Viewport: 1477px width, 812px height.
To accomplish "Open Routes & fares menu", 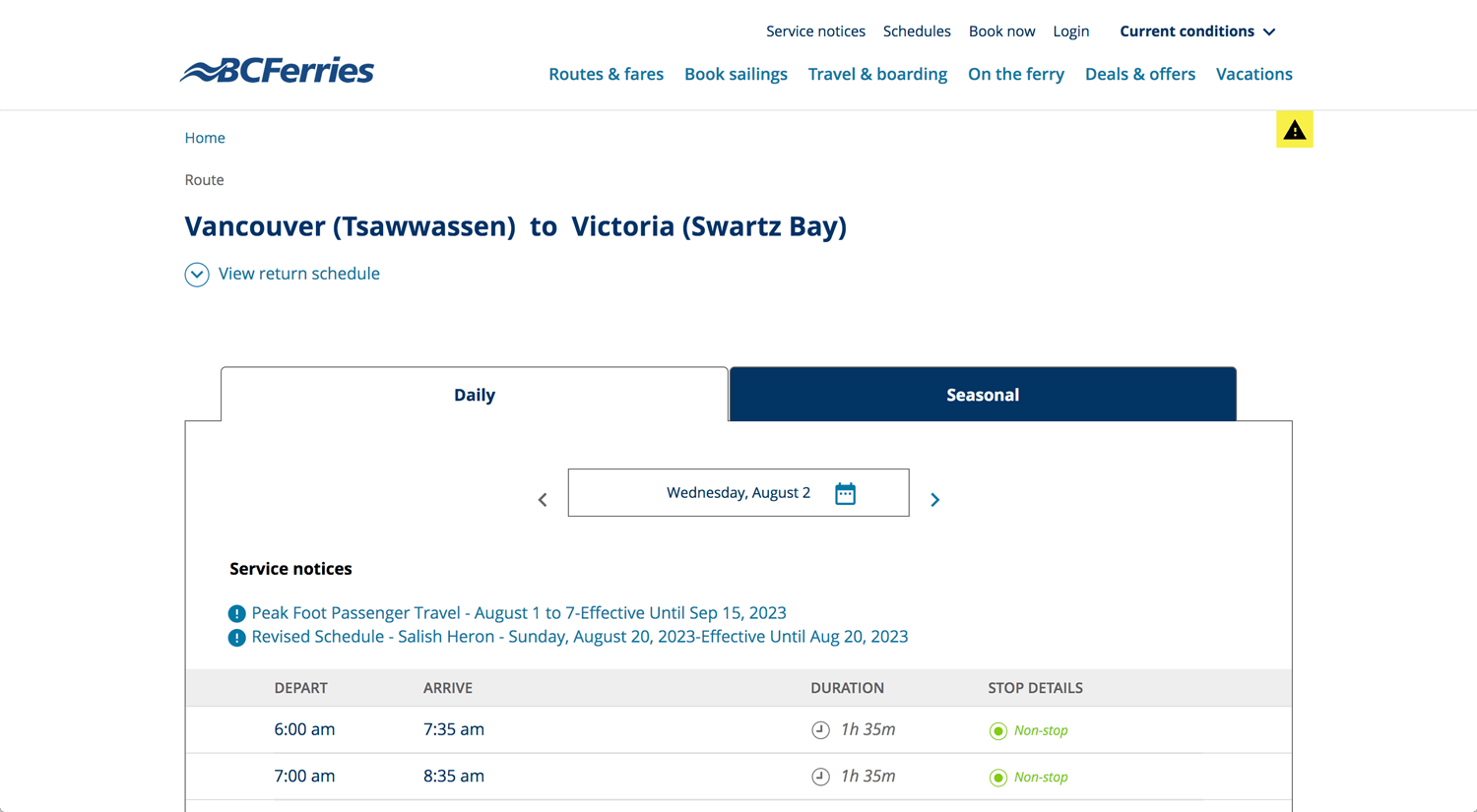I will [606, 74].
